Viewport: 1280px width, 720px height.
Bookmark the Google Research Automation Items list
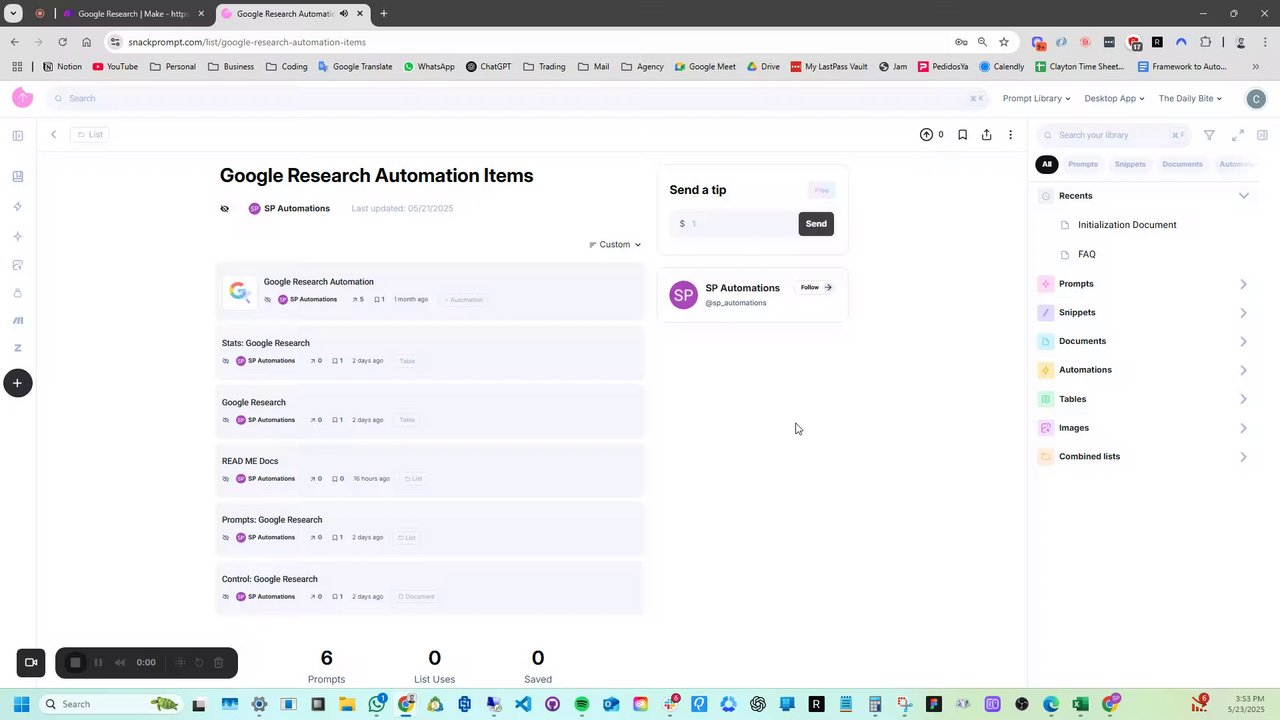click(962, 135)
